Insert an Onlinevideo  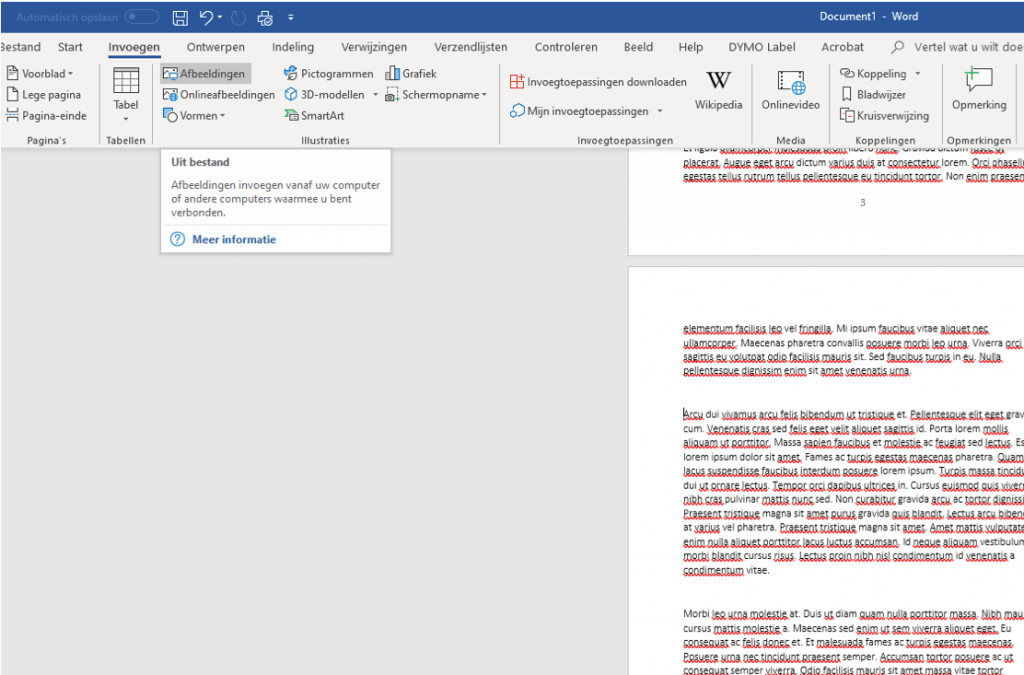coord(790,91)
